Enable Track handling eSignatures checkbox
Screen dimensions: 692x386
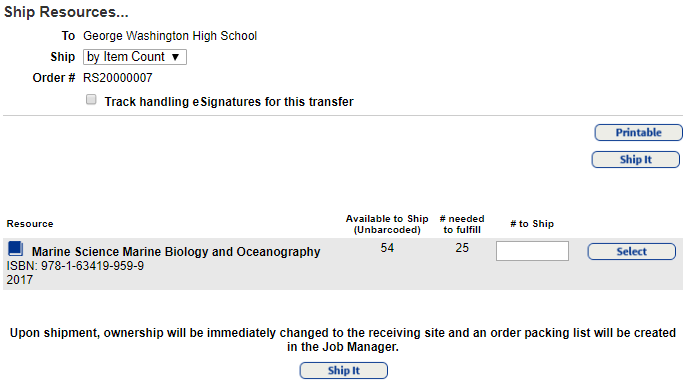coord(91,100)
